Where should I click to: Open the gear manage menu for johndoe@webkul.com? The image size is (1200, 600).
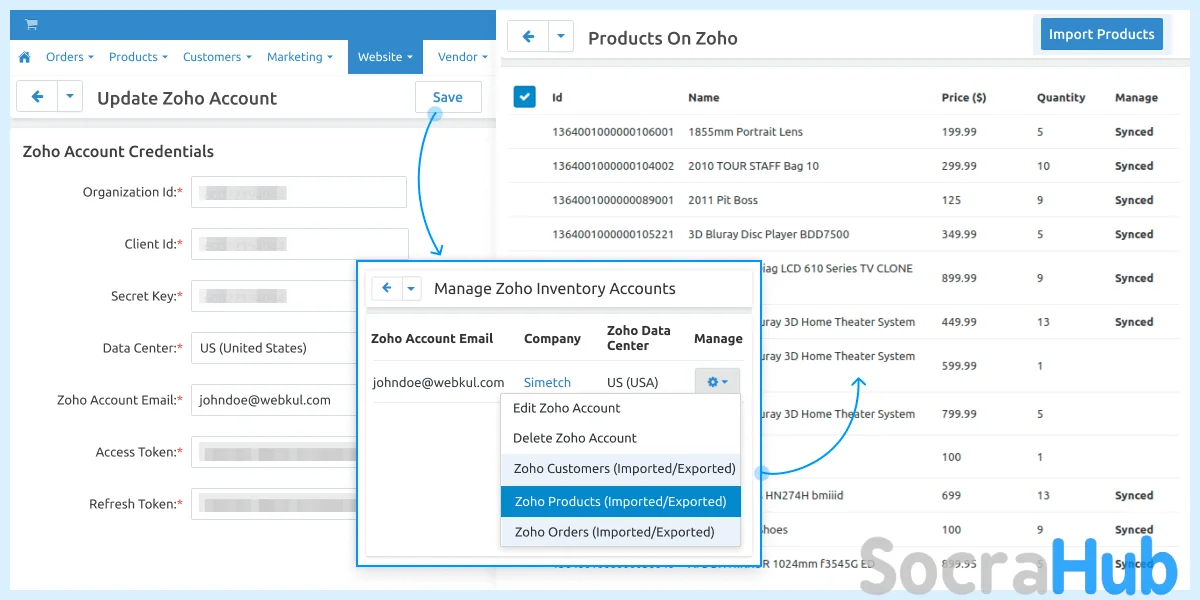[717, 382]
